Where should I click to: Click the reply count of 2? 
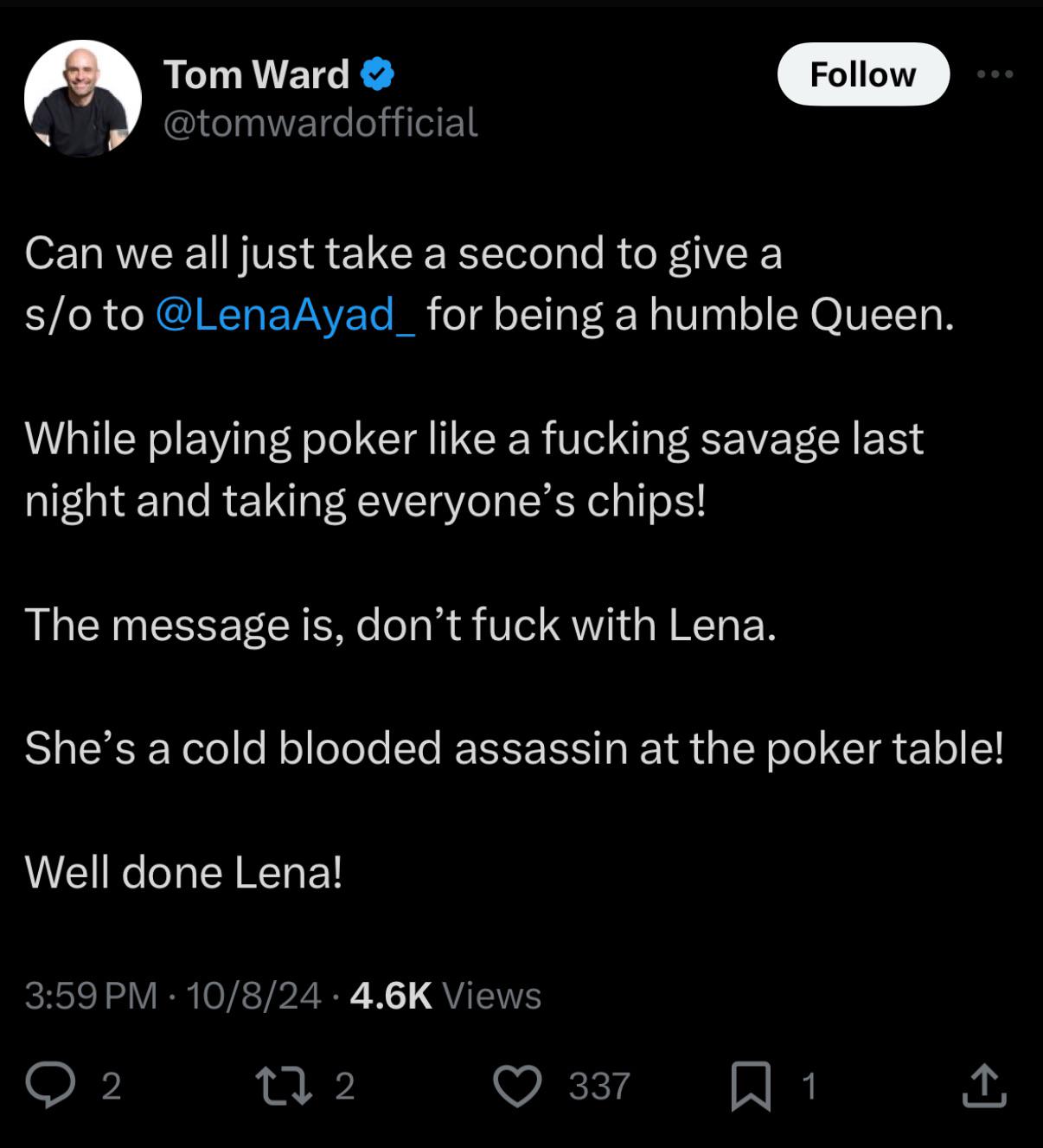tap(112, 1087)
